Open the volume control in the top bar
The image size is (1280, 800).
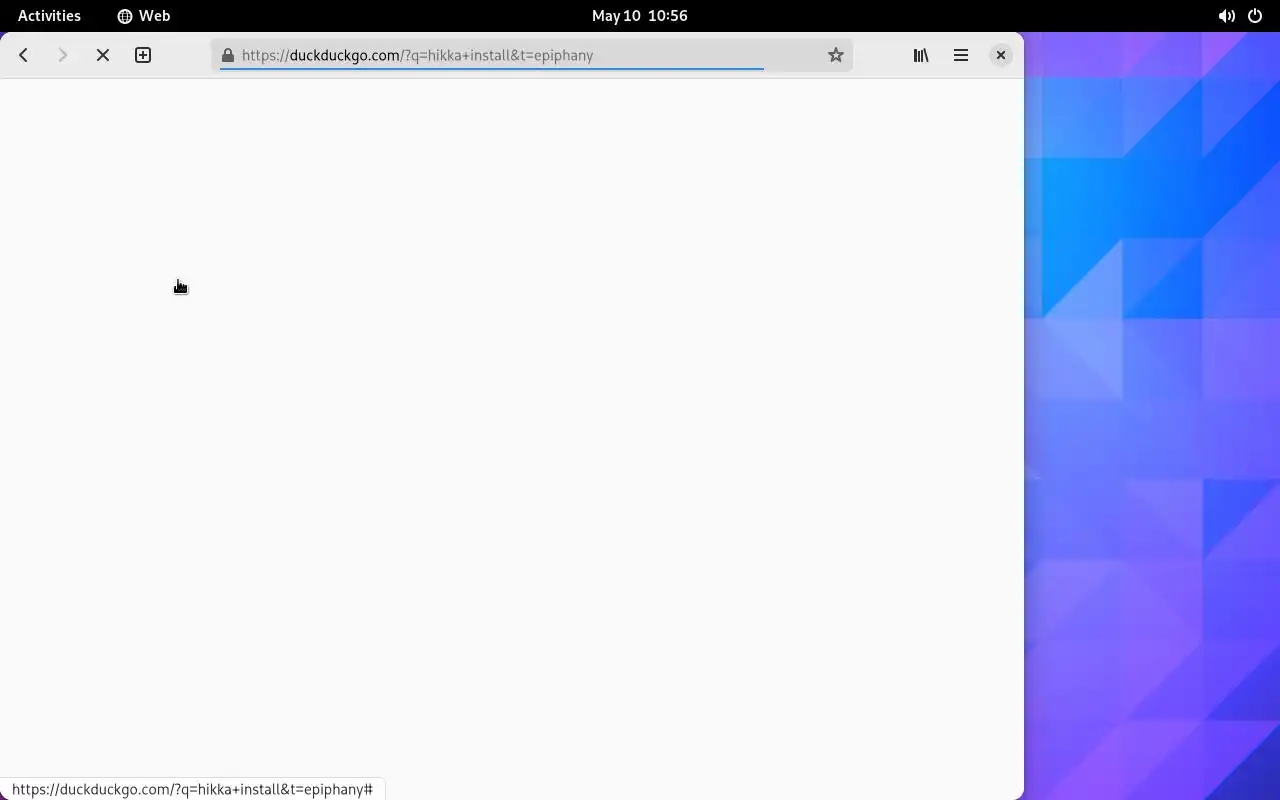[x=1226, y=16]
